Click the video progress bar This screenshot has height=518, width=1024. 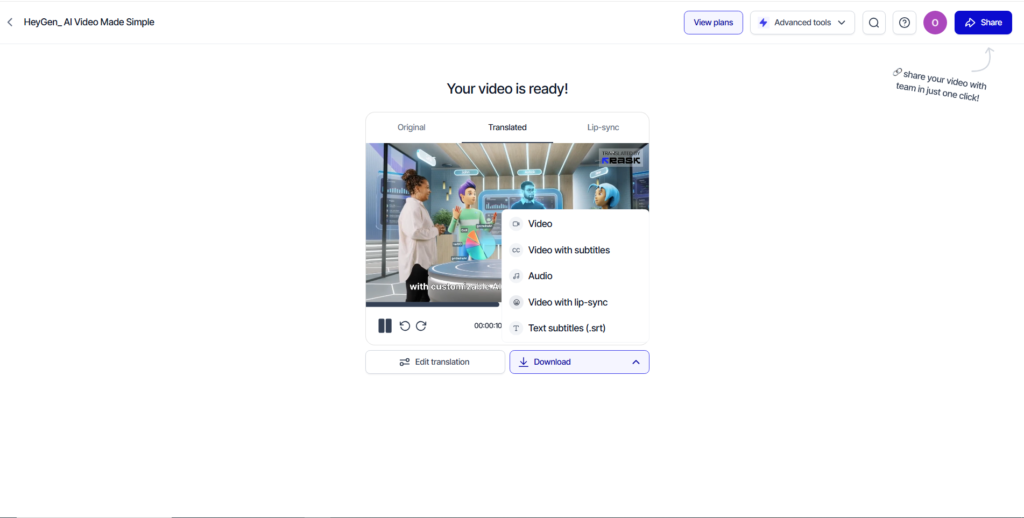point(433,304)
